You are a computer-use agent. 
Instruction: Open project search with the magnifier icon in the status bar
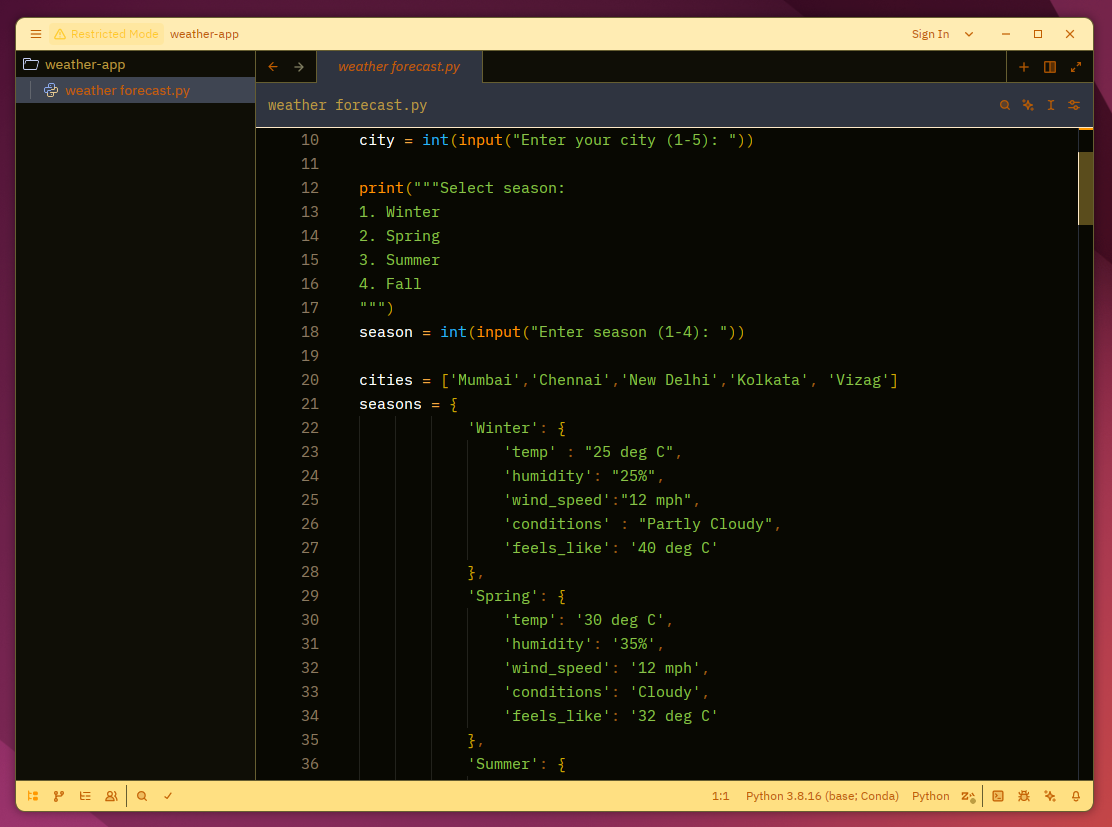tap(142, 796)
